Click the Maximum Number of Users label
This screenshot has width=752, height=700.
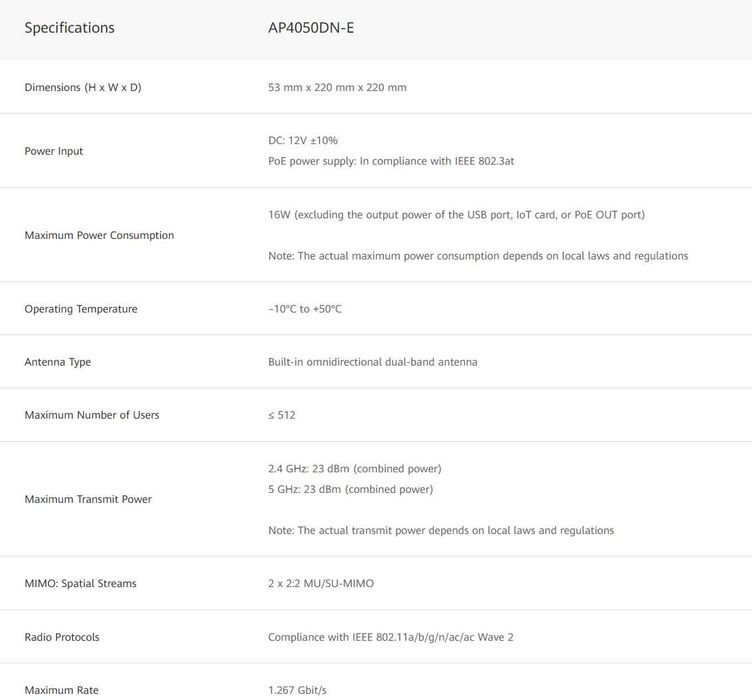pyautogui.click(x=92, y=415)
